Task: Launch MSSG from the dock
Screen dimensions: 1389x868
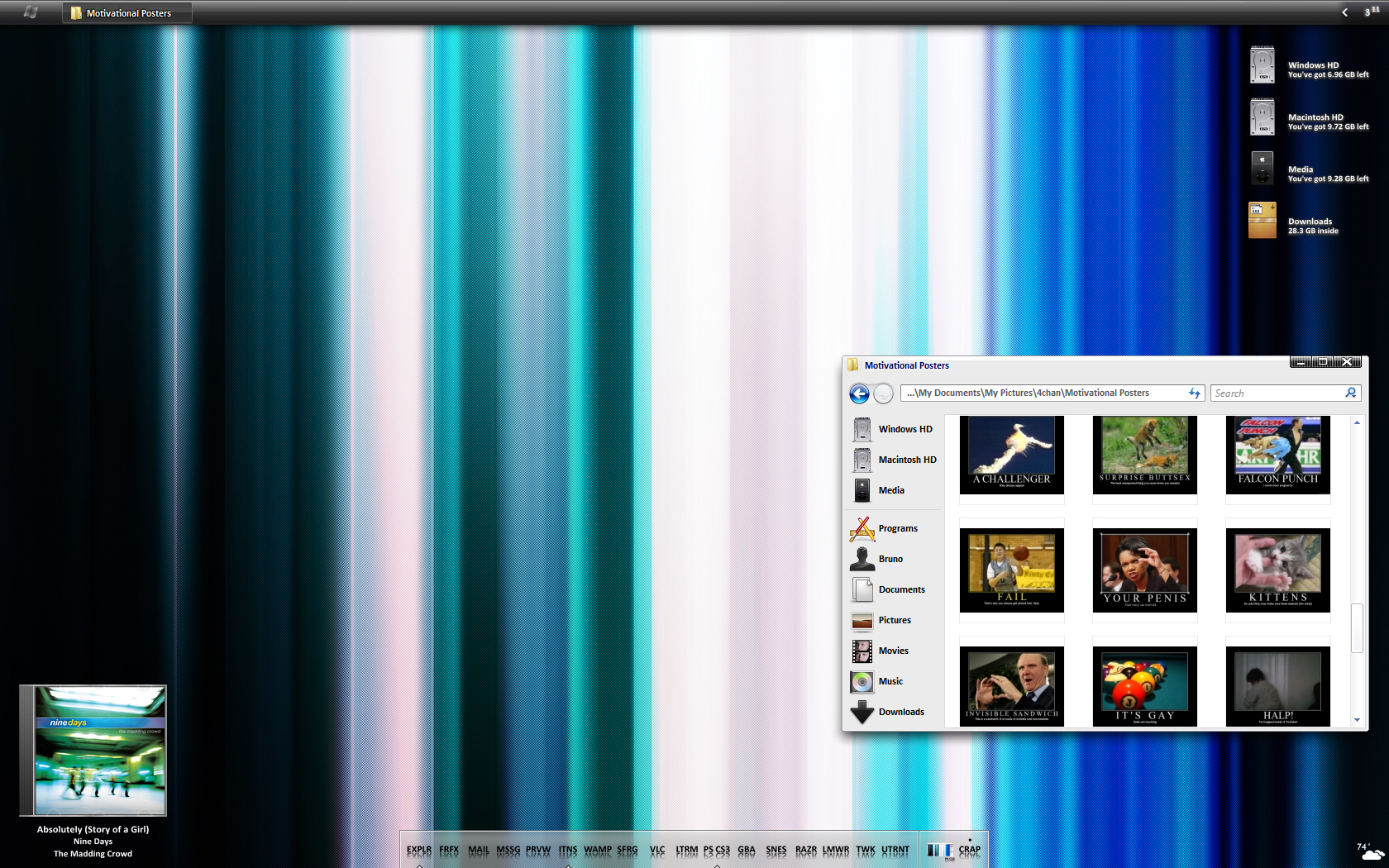Action: click(x=508, y=850)
